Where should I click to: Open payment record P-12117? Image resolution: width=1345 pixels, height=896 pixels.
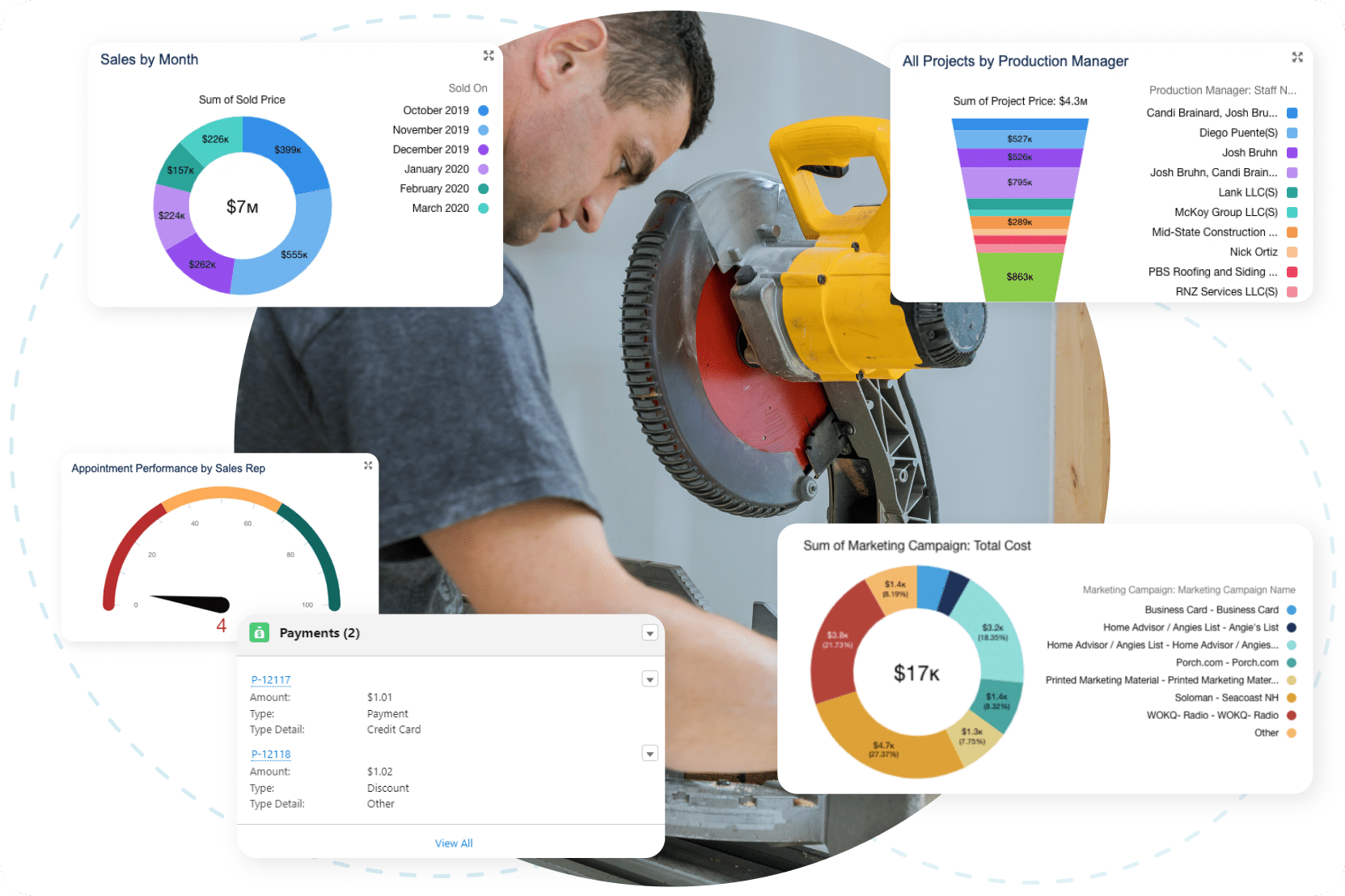coord(271,680)
